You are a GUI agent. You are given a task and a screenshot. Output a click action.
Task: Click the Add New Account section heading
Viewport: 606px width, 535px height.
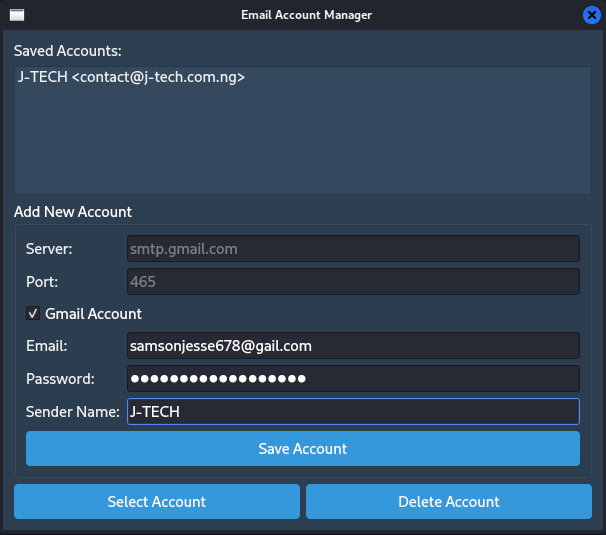(73, 212)
